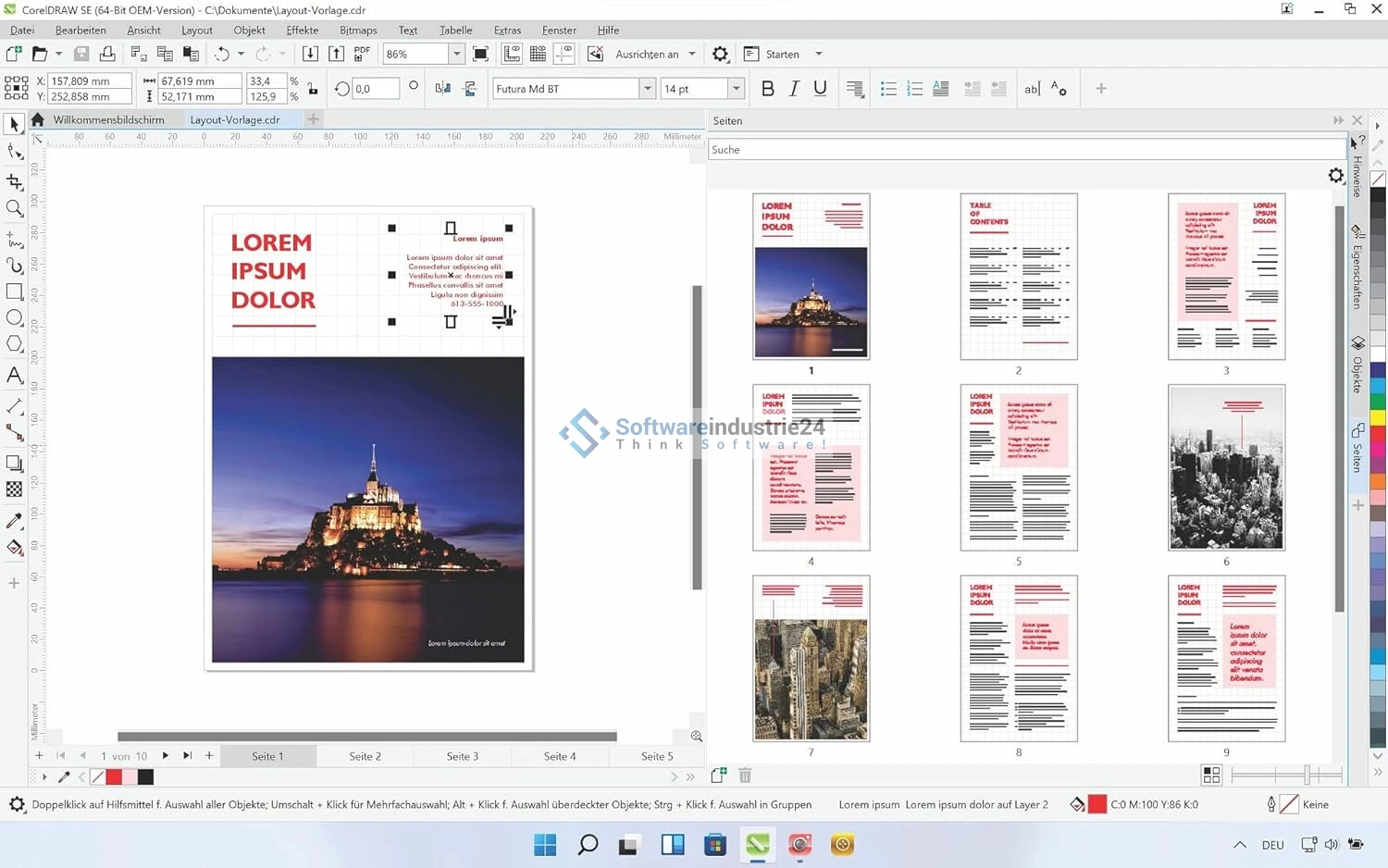Open the Effekte menu
This screenshot has height=868, width=1388.
pos(302,30)
